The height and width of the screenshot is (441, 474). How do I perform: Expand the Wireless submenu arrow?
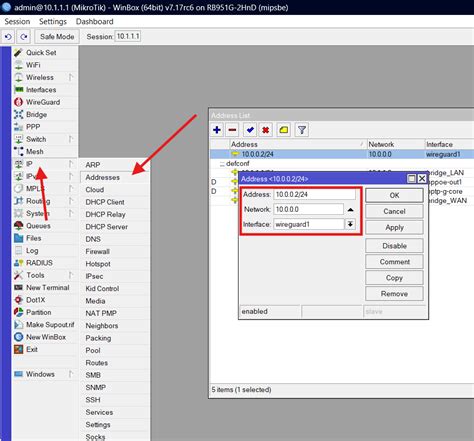click(x=71, y=77)
